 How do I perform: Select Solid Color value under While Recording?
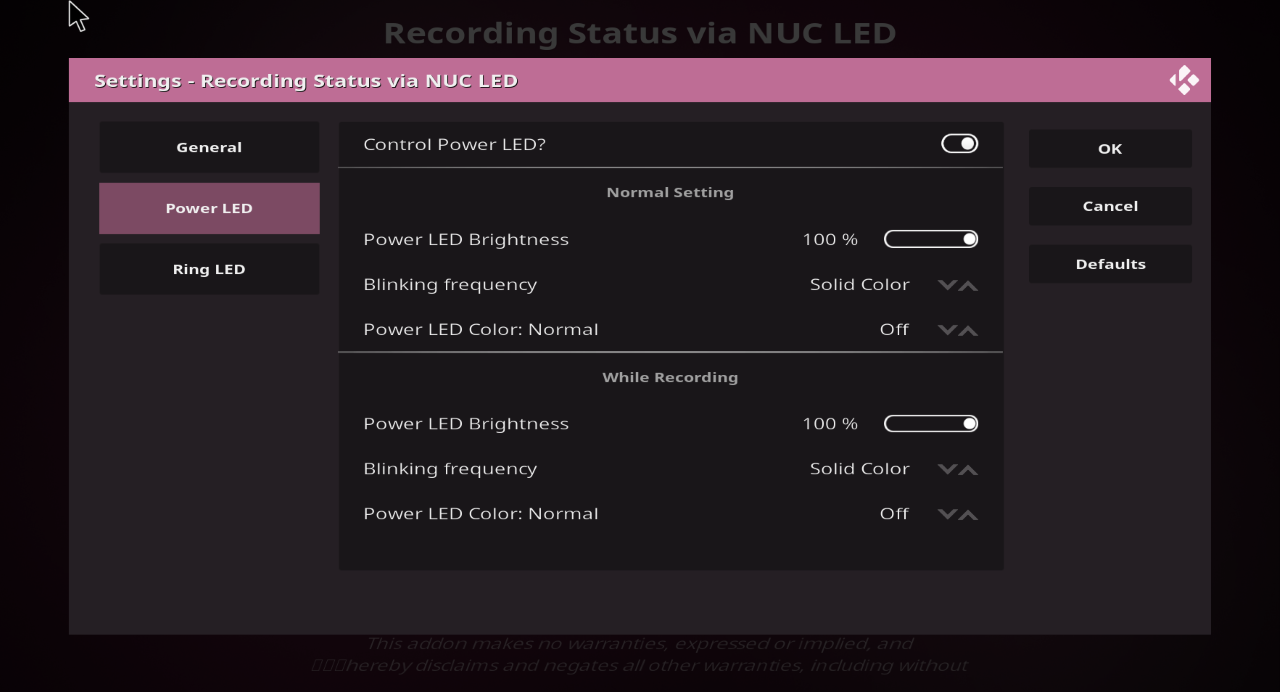coord(860,469)
